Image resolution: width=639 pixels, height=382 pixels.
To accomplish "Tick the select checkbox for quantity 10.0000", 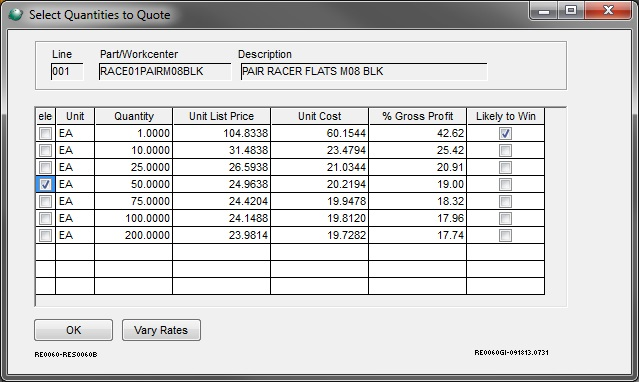I will pyautogui.click(x=45, y=150).
